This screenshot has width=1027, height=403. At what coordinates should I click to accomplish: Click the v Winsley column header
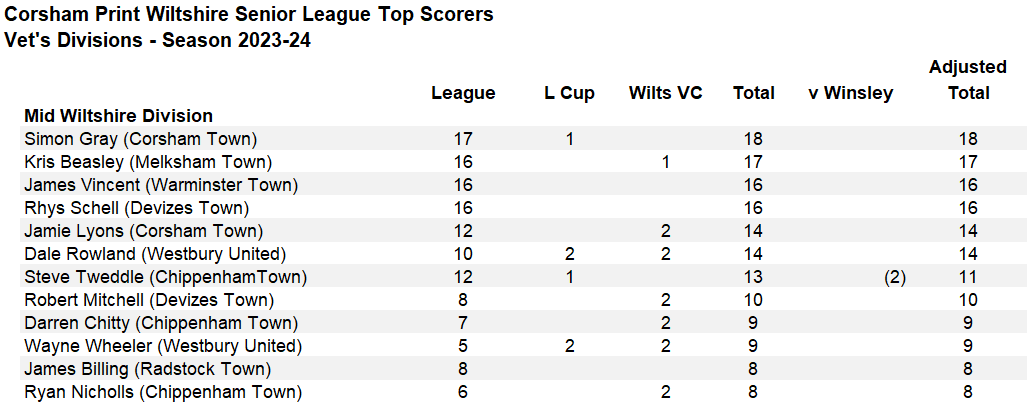point(850,93)
